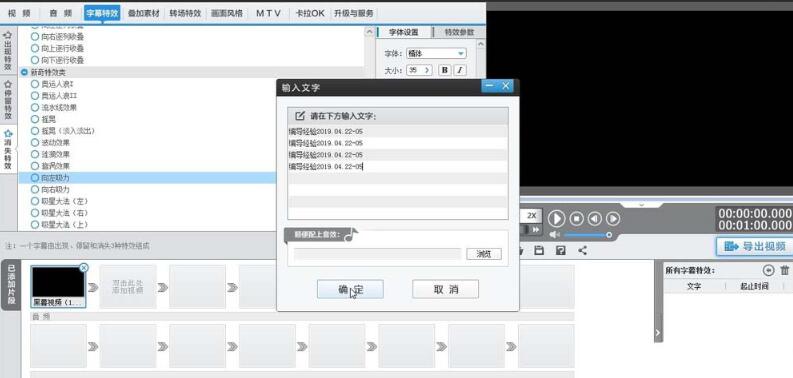Screen dimensions: 793x378
Task: Remove the 黑幕视频 clip with its X
Action: tap(84, 267)
